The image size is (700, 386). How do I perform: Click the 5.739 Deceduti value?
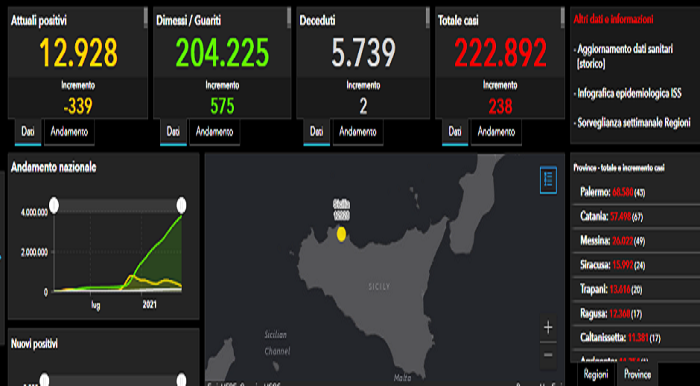(363, 52)
